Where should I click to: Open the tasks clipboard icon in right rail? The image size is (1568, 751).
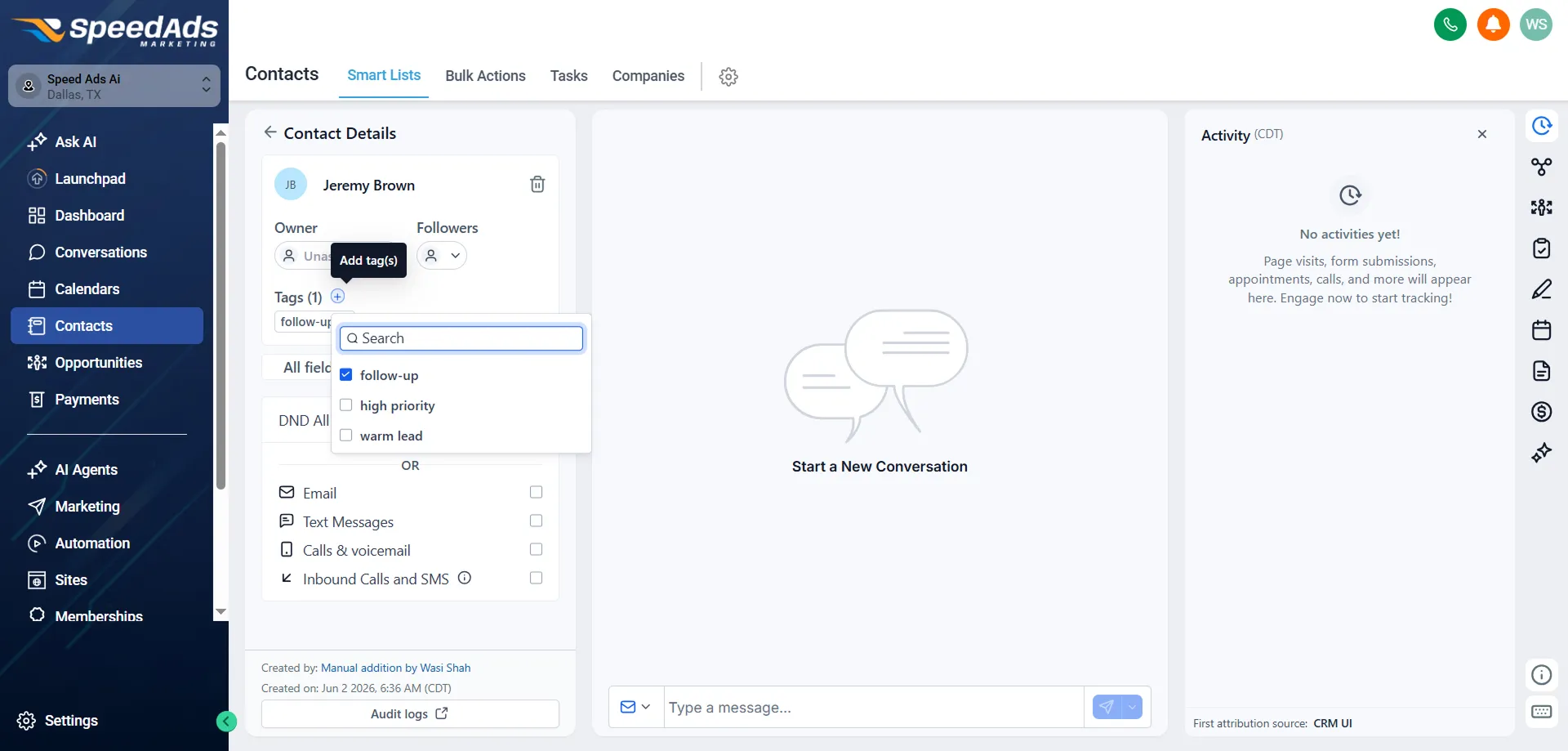[1541, 248]
